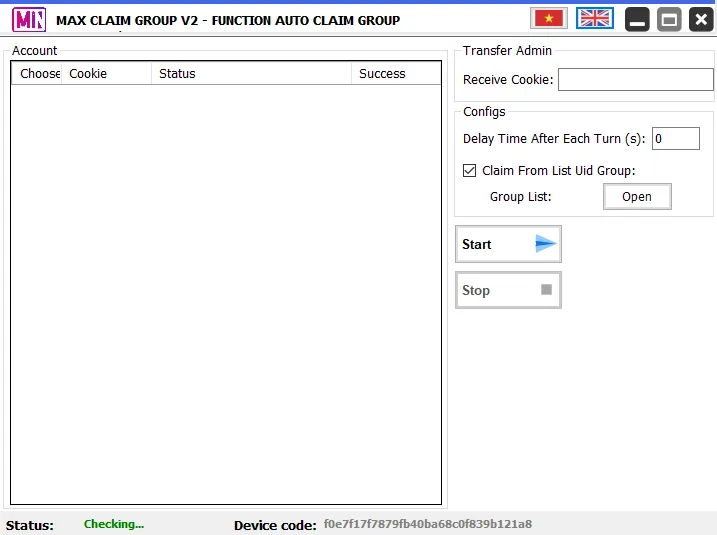The width and height of the screenshot is (717, 535).
Task: Click the Success column header
Action: (394, 73)
